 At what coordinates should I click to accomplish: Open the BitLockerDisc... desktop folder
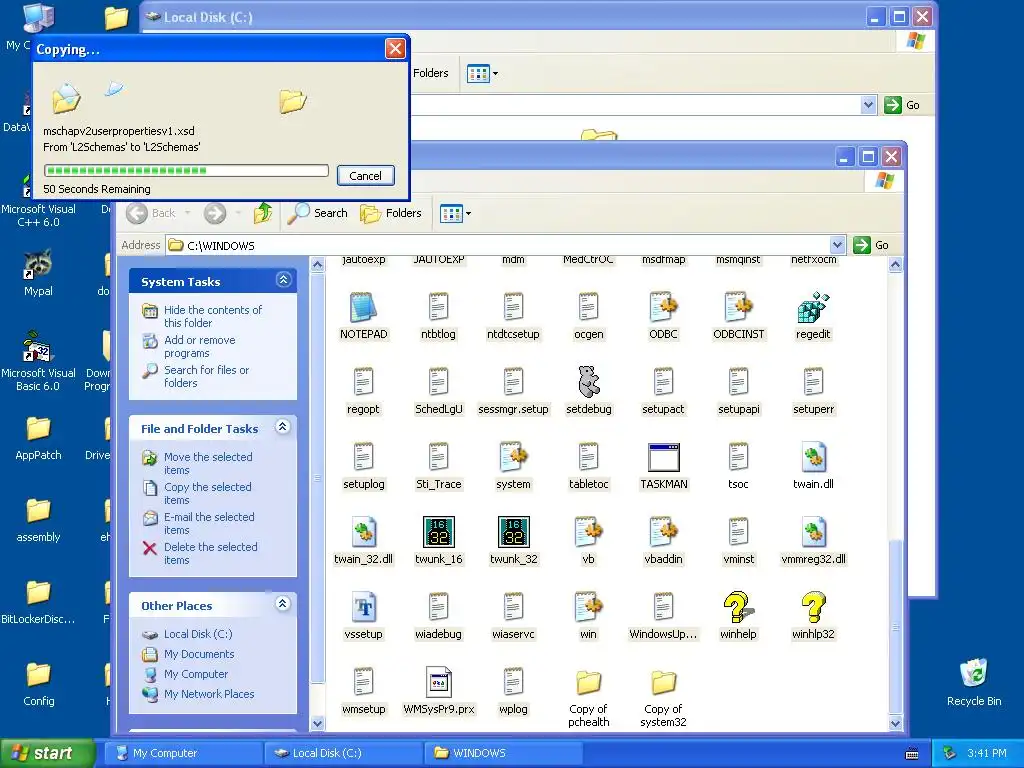pyautogui.click(x=38, y=592)
